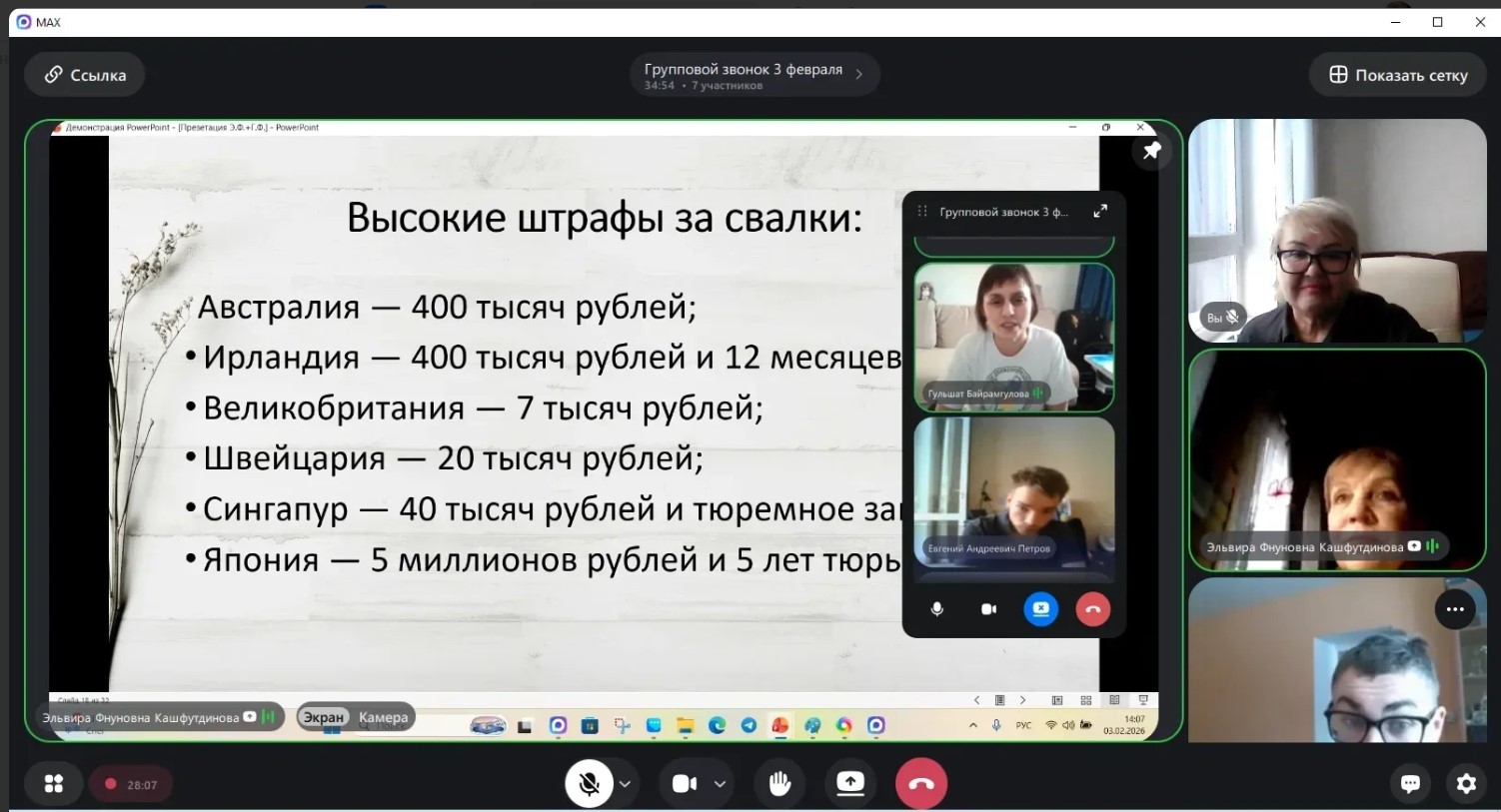Viewport: 1501px width, 812px height.
Task: Open the chat panel
Action: coord(1410,784)
